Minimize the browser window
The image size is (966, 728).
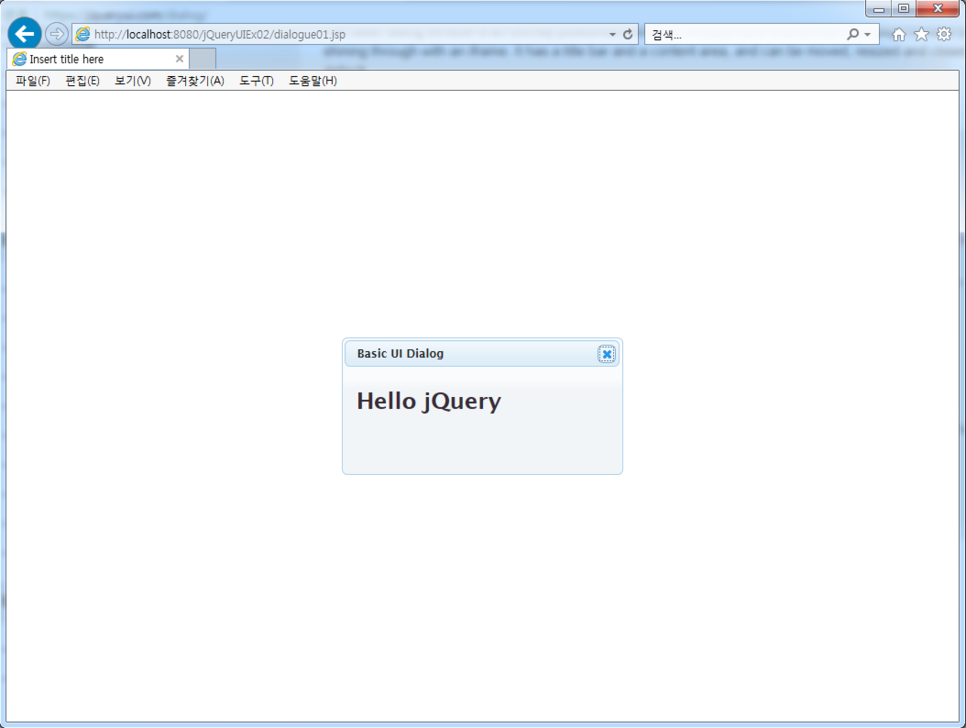click(879, 9)
